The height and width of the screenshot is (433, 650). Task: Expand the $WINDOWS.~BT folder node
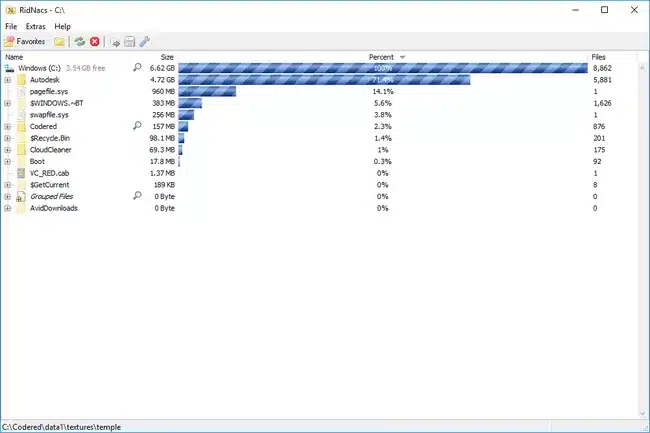click(8, 103)
